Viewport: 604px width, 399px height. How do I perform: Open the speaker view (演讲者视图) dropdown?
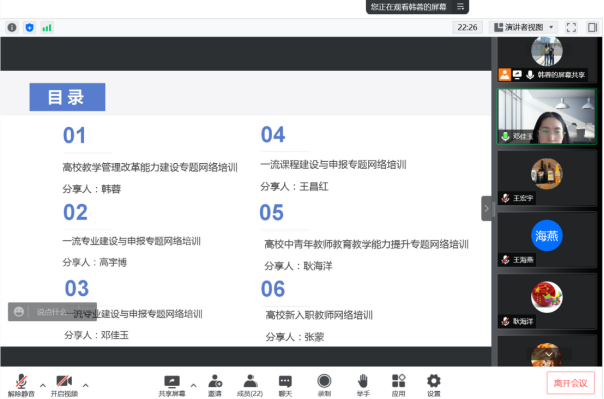pyautogui.click(x=524, y=27)
